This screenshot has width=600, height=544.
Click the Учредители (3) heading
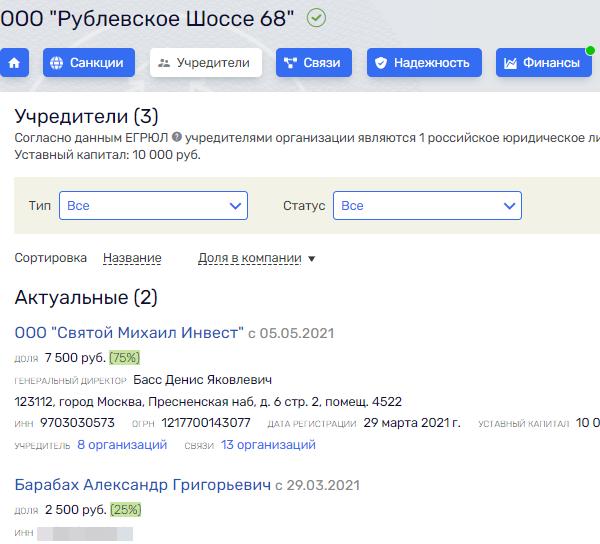tap(86, 116)
